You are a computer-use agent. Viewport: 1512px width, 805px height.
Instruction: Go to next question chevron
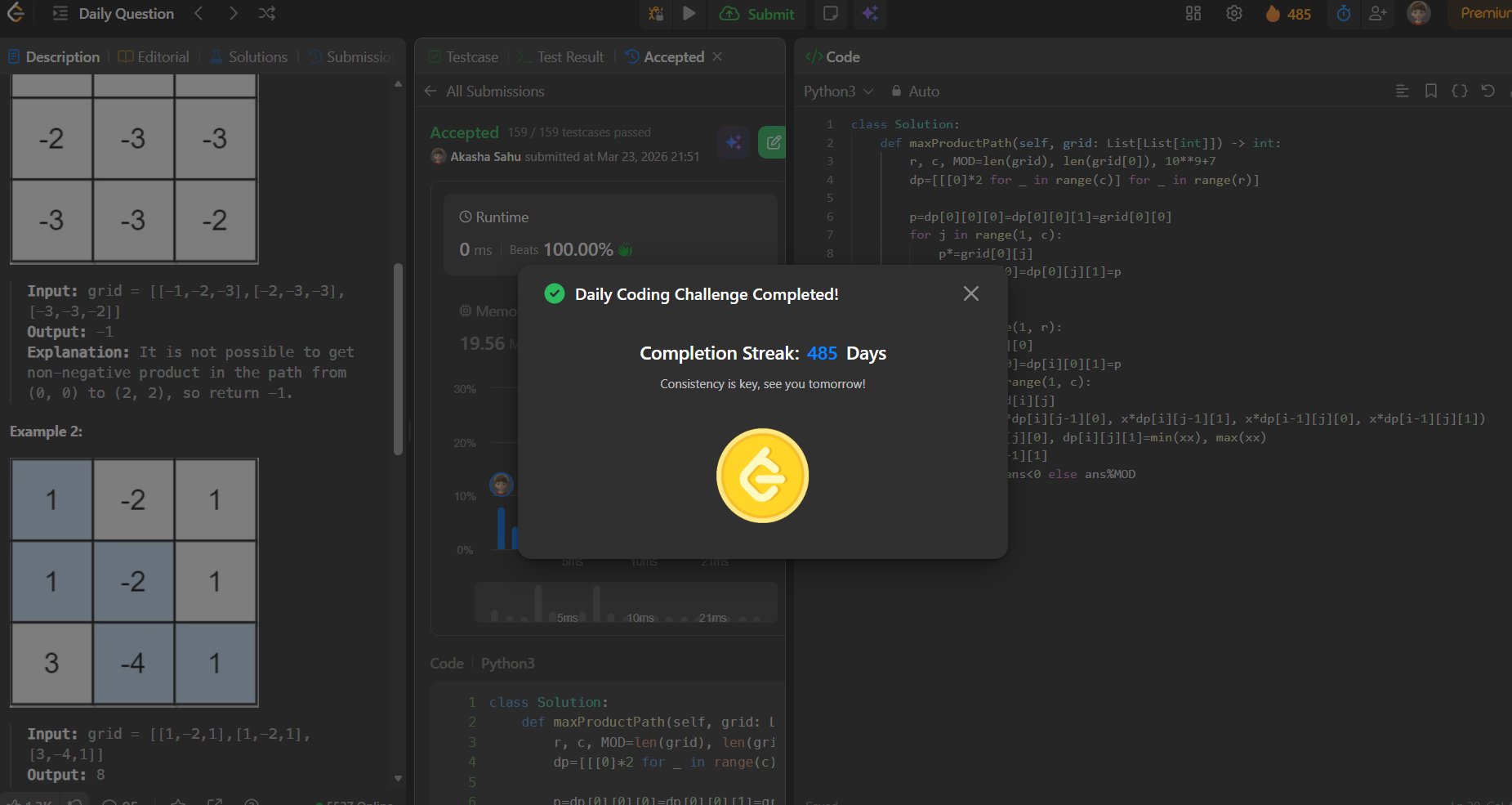tap(234, 14)
